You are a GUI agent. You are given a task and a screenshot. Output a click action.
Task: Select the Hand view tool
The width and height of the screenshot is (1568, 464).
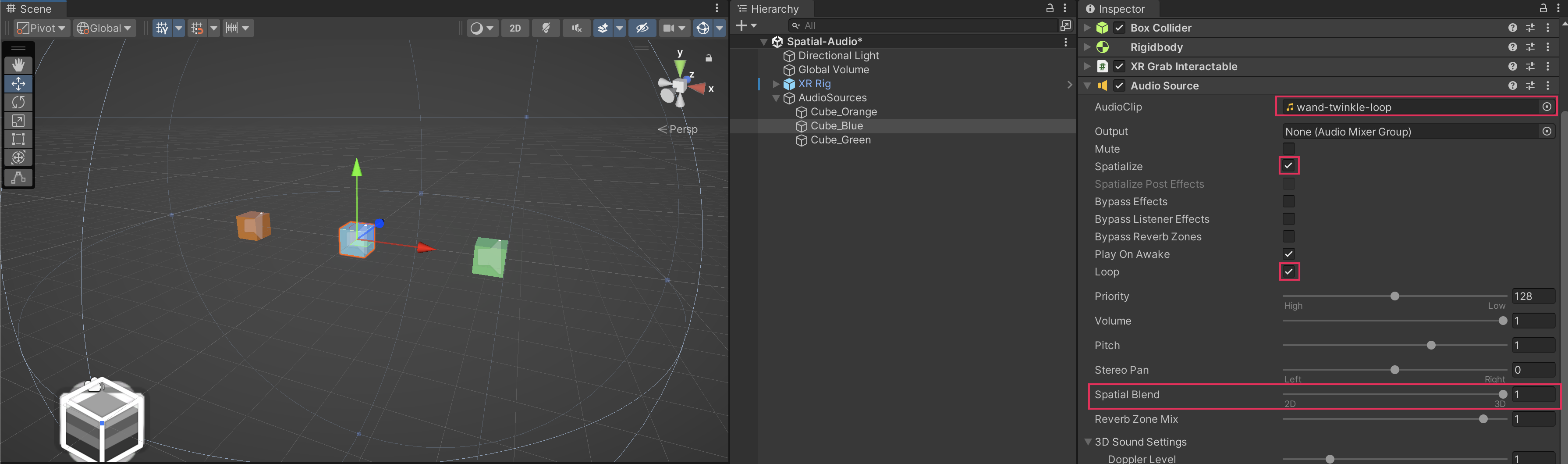[x=18, y=65]
